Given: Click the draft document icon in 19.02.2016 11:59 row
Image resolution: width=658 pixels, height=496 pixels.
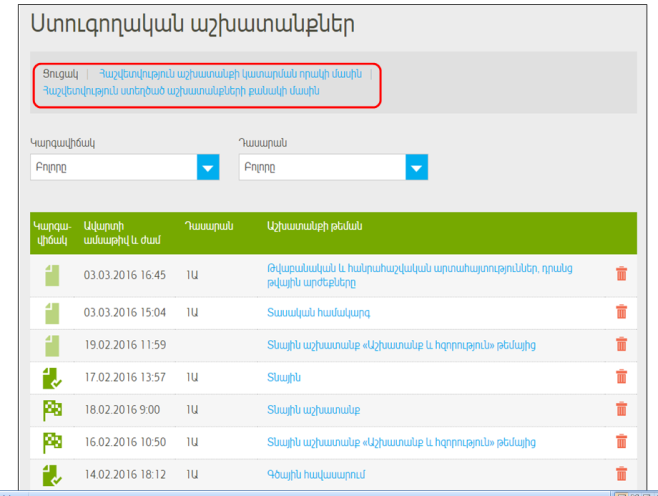Looking at the screenshot, I should (x=52, y=346).
